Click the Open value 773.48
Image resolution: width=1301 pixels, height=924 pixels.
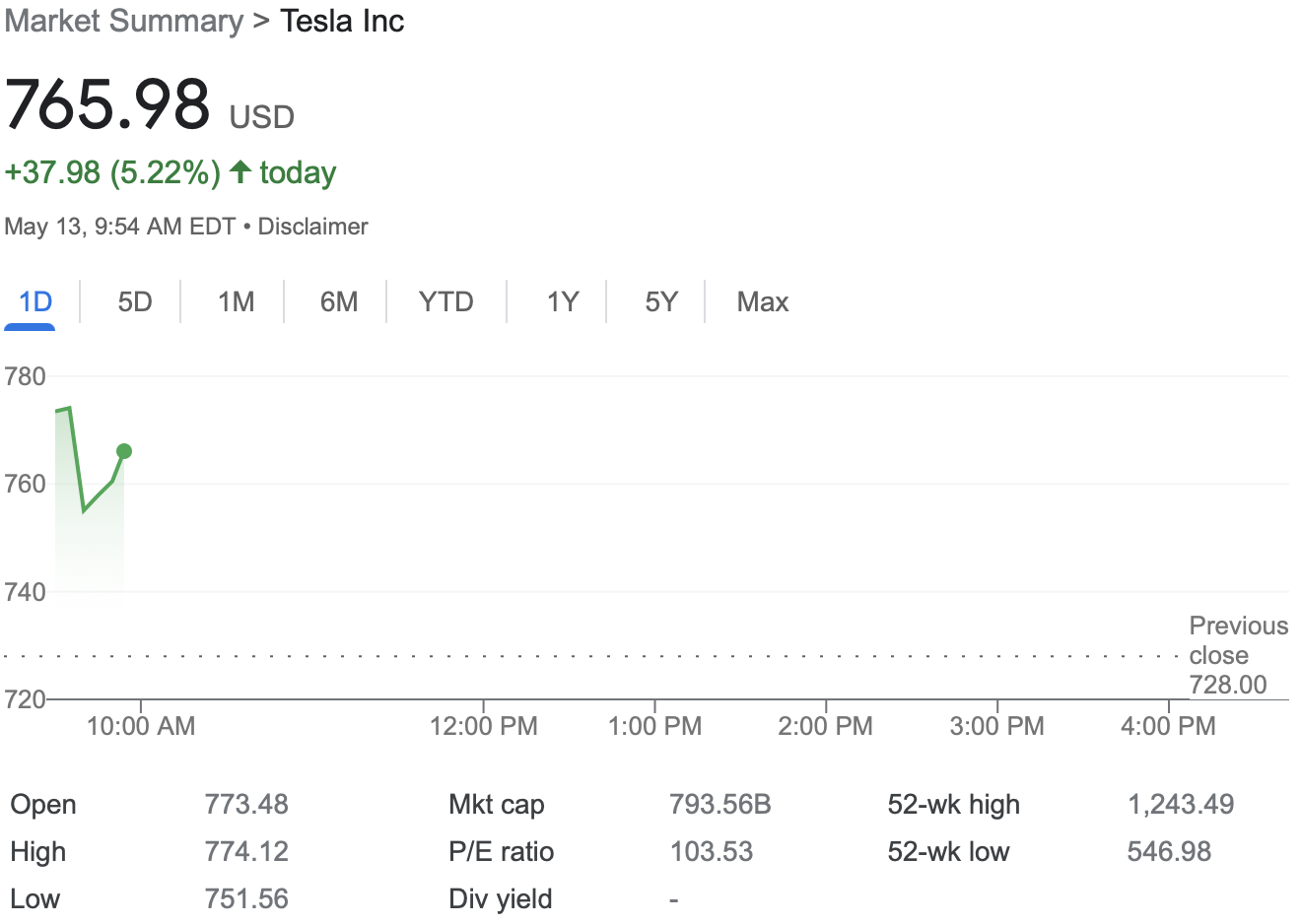246,804
